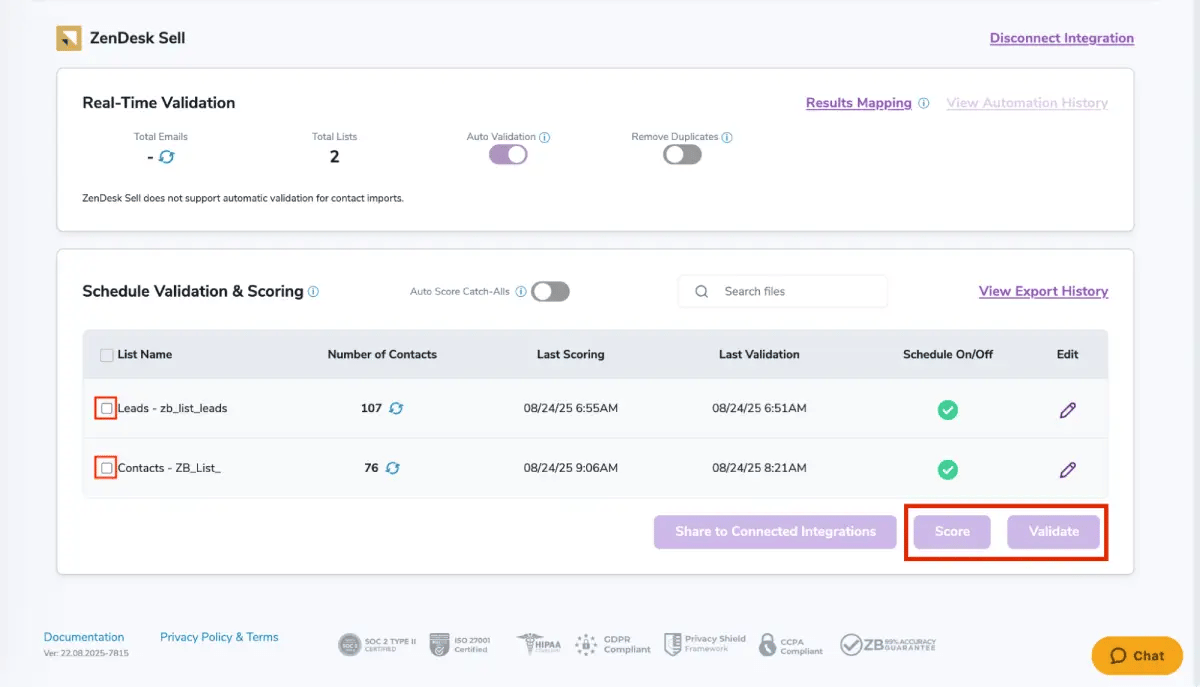Edit the Contacts list schedule
Viewport: 1200px width, 687px height.
coord(1067,468)
